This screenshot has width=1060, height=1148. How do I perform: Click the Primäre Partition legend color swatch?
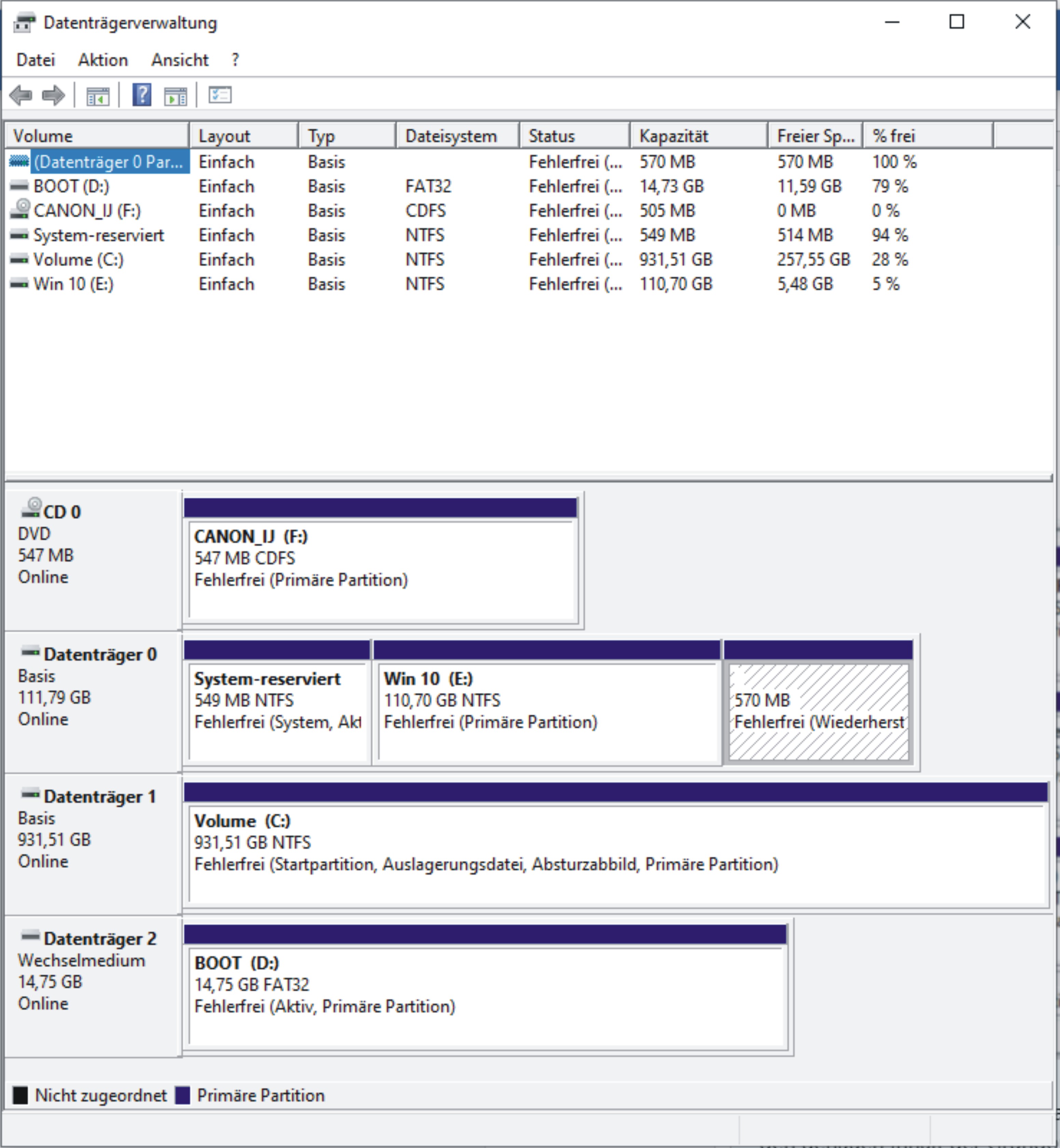[183, 1095]
